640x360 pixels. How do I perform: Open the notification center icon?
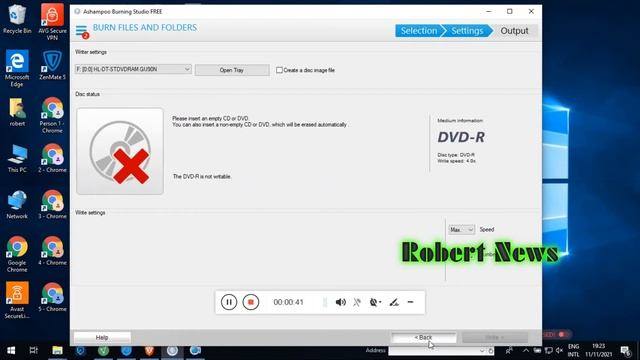[x=625, y=351]
